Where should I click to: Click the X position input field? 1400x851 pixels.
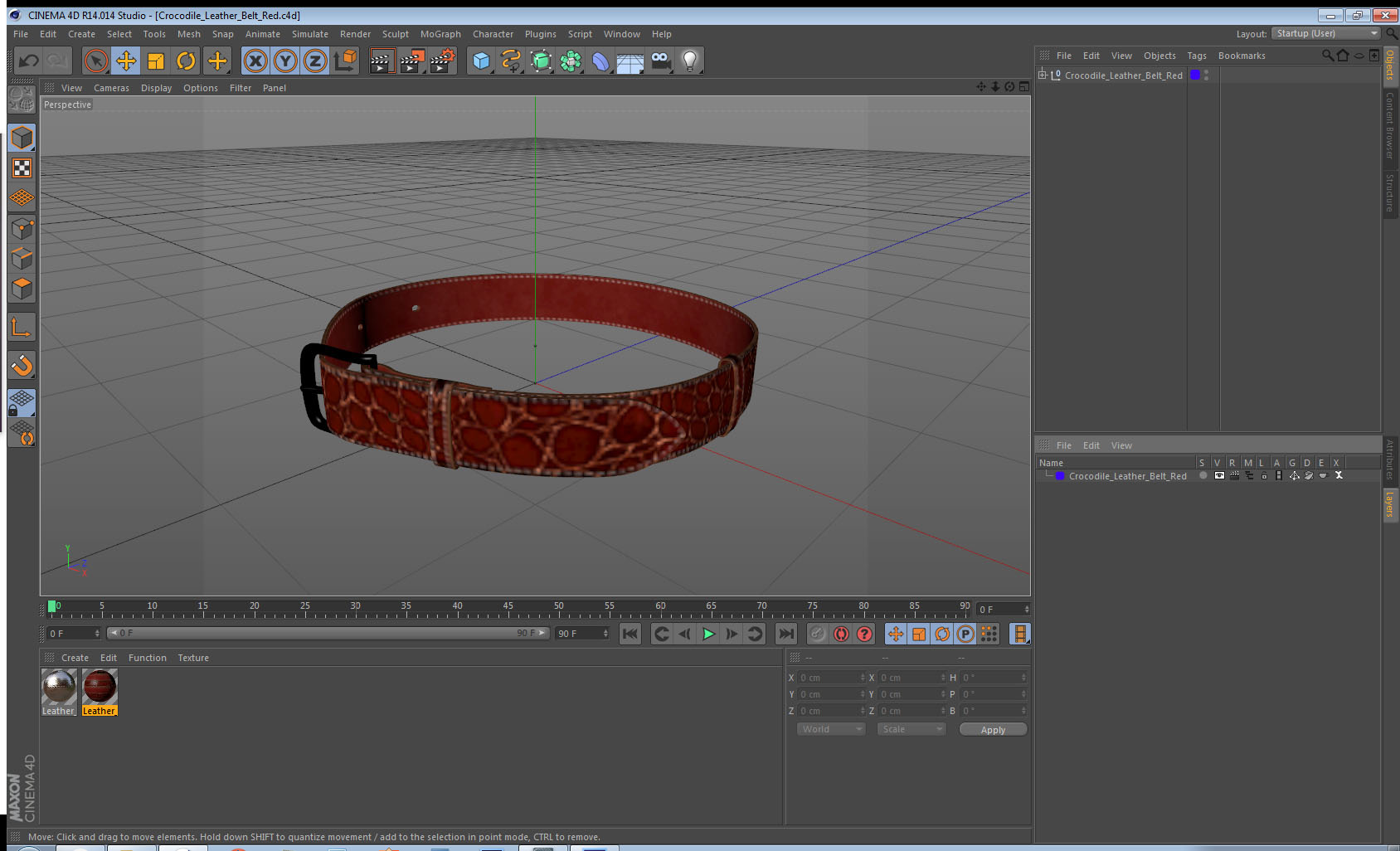point(832,678)
